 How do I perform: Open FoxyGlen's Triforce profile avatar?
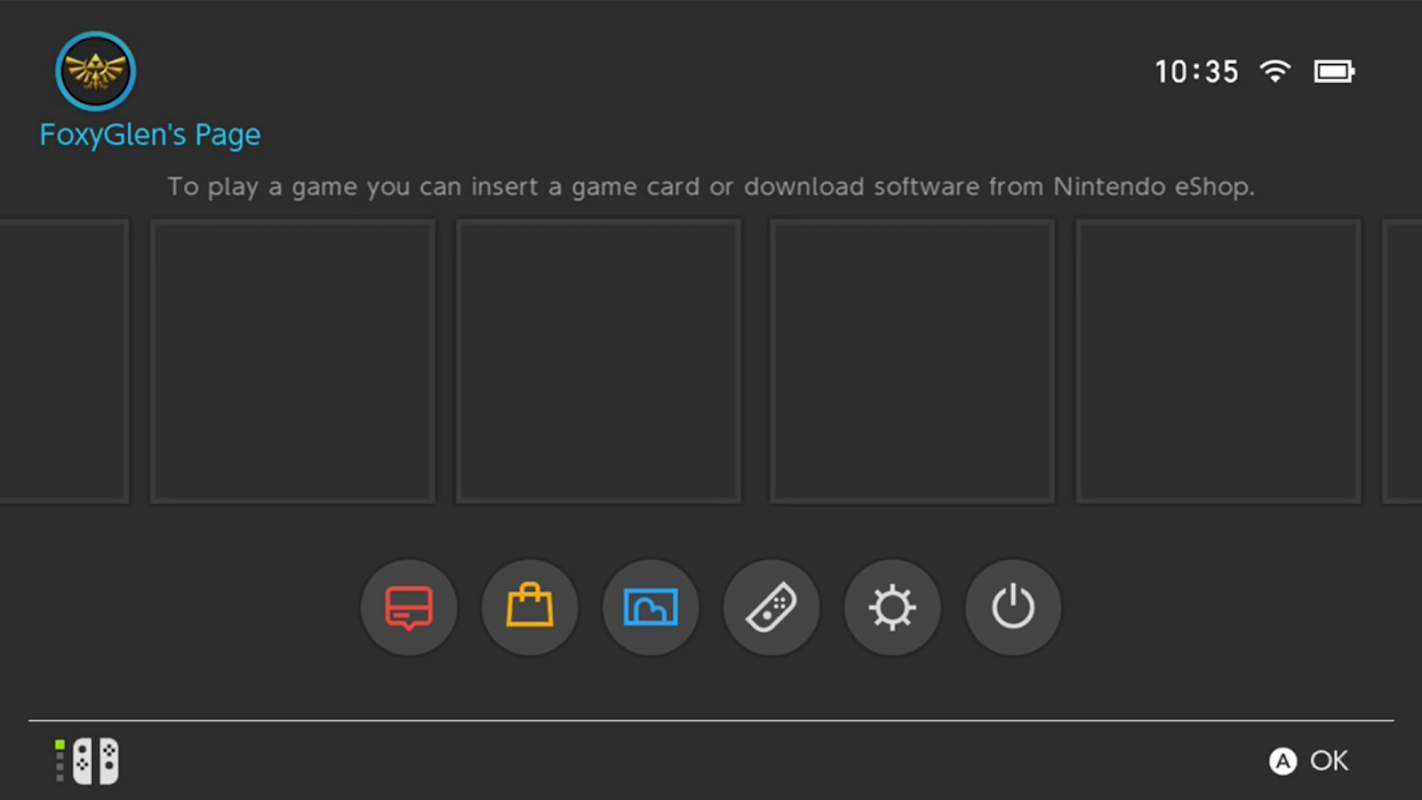[x=96, y=71]
